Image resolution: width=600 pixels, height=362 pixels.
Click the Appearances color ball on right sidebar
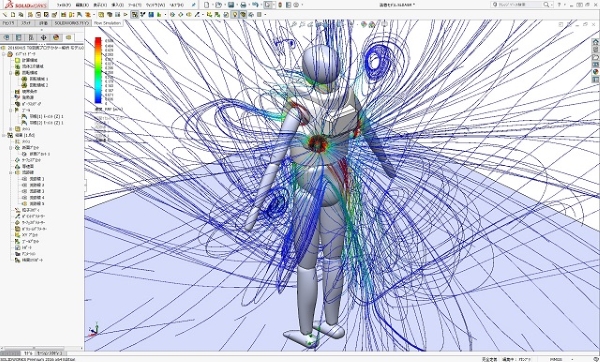point(595,72)
